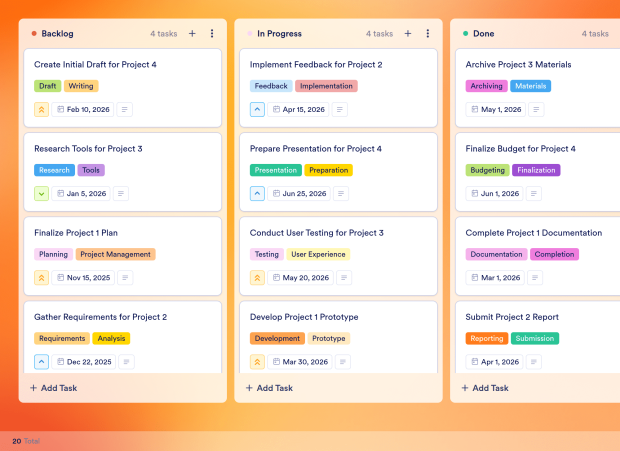Click the Research tag
The height and width of the screenshot is (451, 620).
tap(55, 170)
